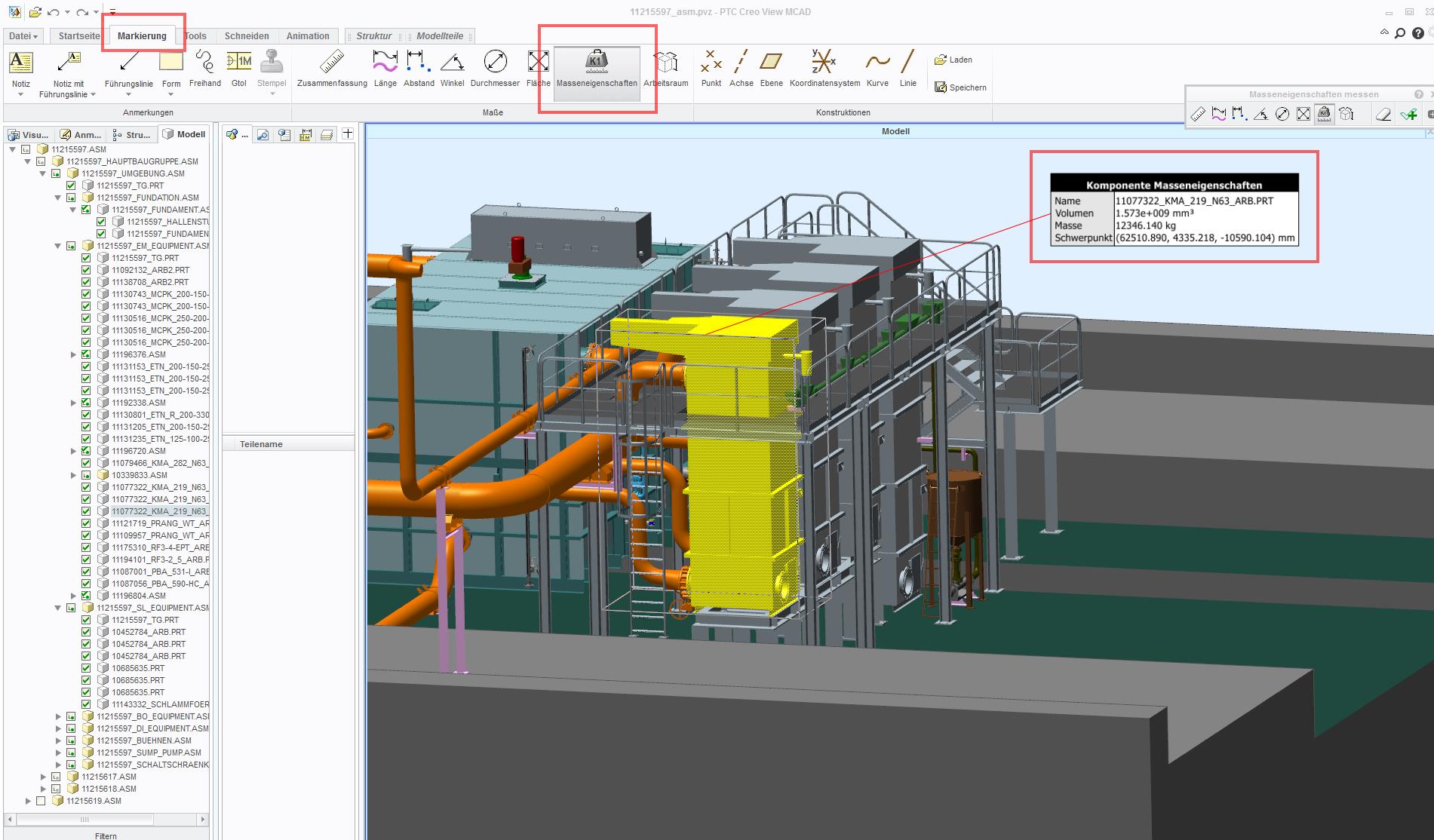
Task: Toggle checkbox for 11138708_ARB2.PRT
Action: click(x=86, y=282)
